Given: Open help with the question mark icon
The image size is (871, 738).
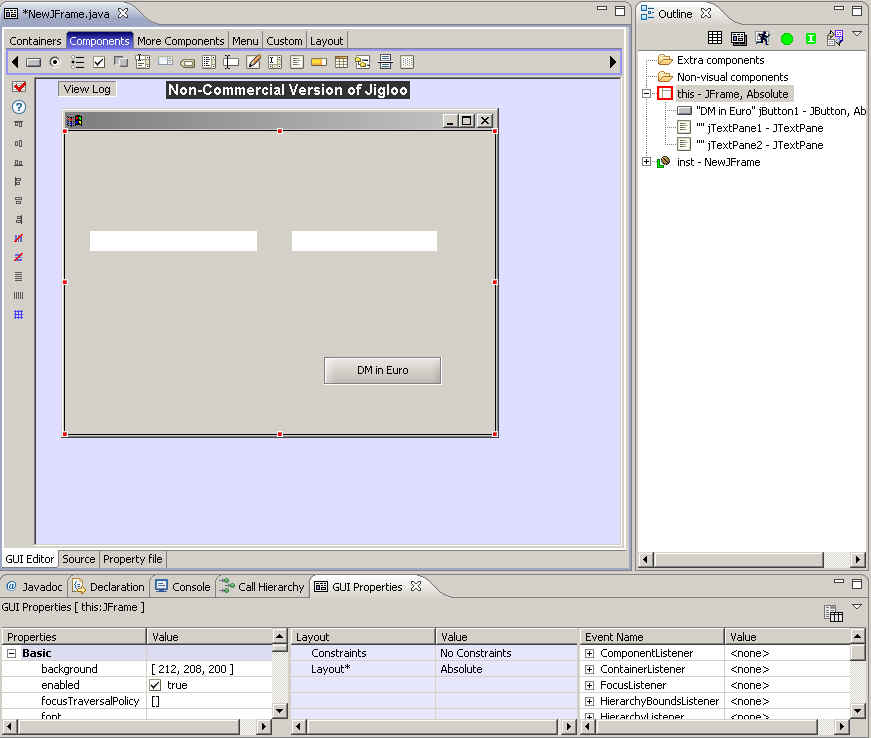Looking at the screenshot, I should coord(19,107).
